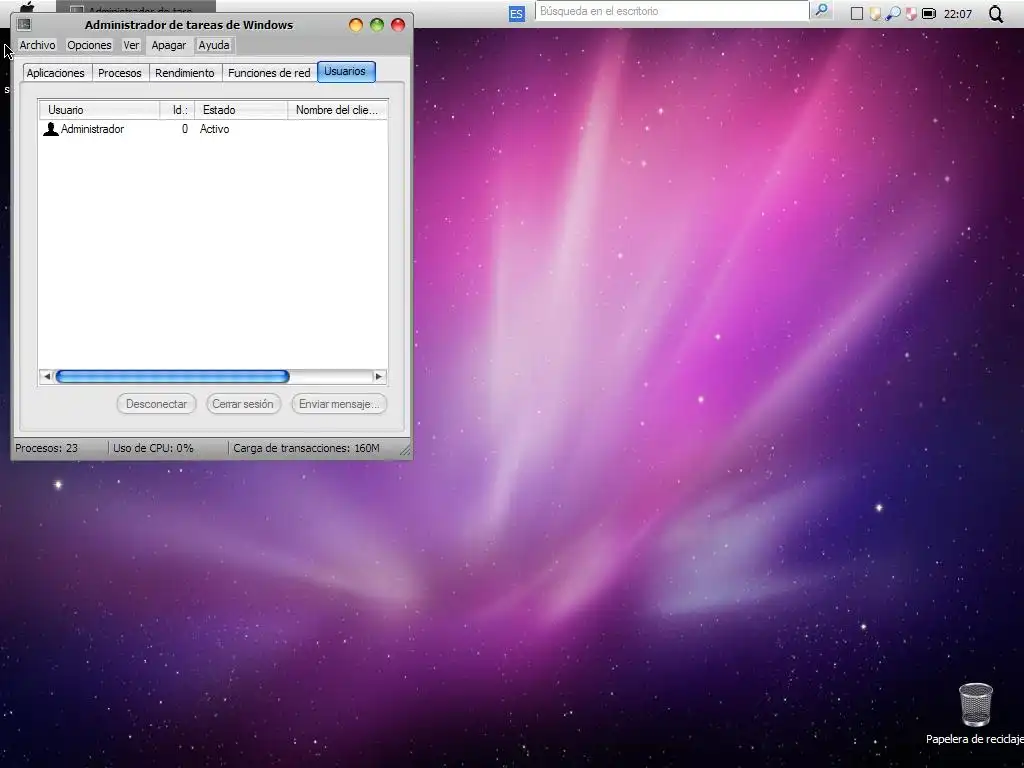The image size is (1024, 768).
Task: Click the magnifier tray icon
Action: pyautogui.click(x=893, y=14)
